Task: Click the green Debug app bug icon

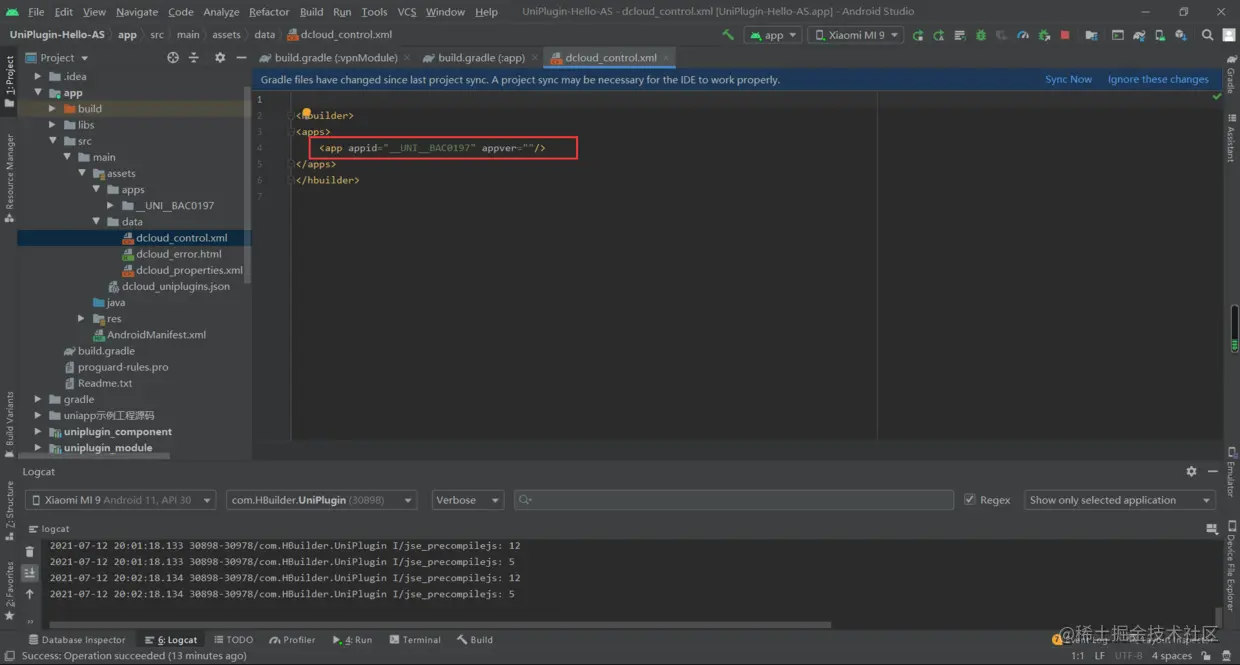Action: (981, 35)
